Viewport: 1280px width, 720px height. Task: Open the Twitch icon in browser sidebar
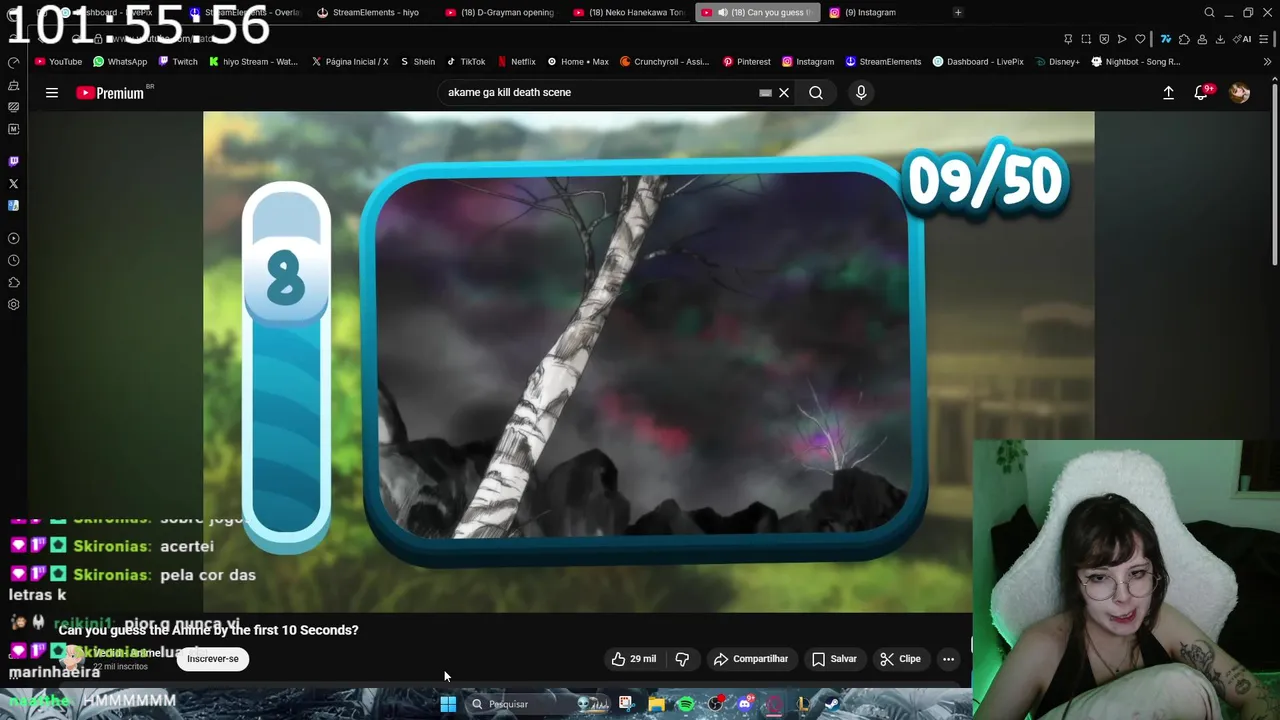13,161
